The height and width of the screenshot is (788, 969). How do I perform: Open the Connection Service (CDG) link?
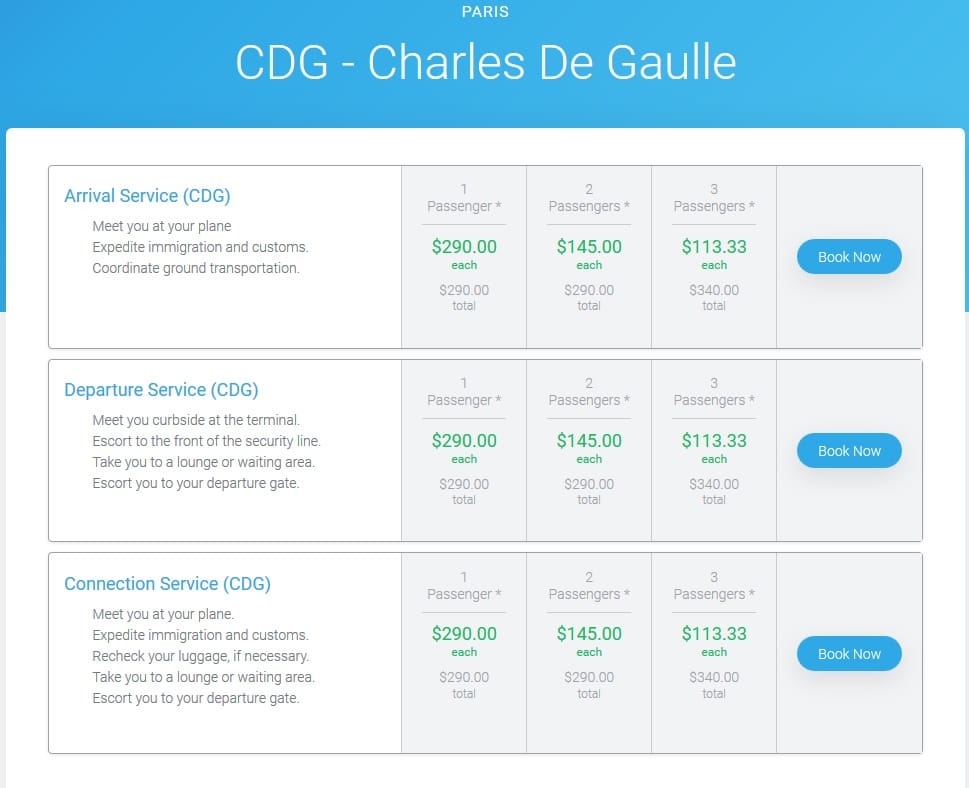pyautogui.click(x=167, y=584)
